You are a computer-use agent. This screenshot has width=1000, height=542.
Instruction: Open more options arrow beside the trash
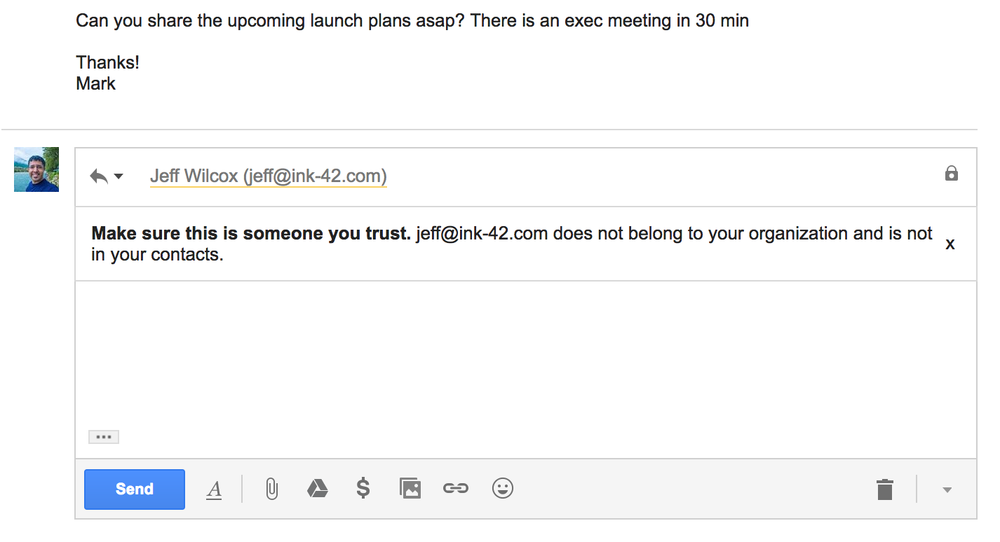tap(947, 490)
